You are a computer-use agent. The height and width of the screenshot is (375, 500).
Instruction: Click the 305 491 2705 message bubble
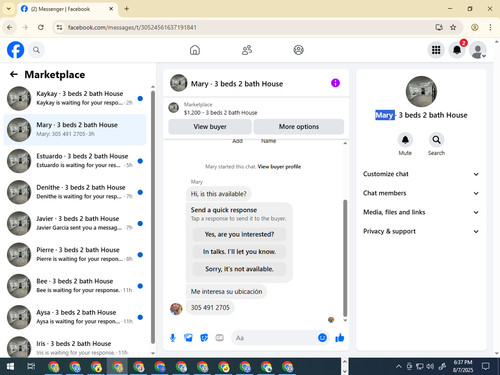click(210, 307)
